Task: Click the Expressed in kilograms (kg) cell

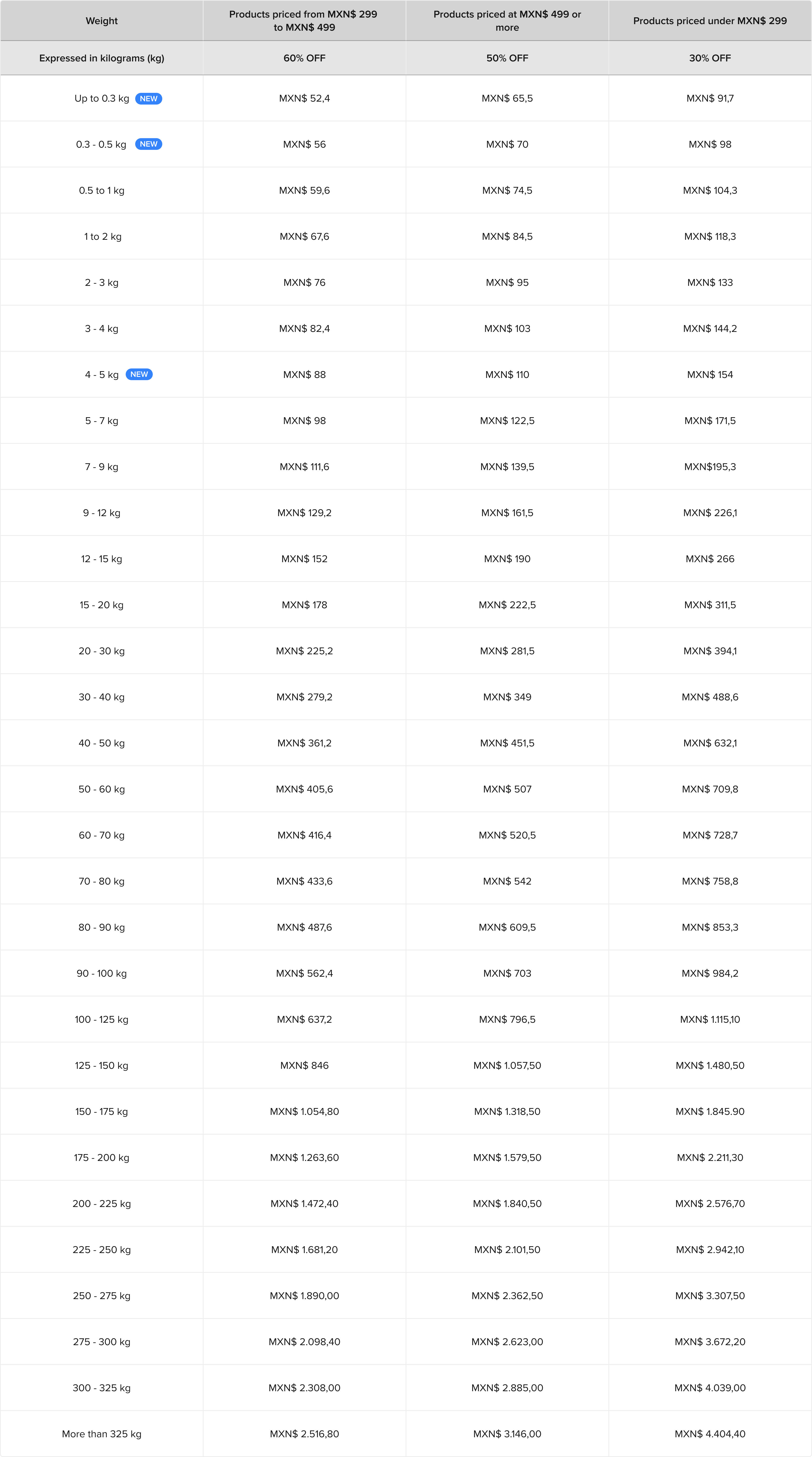Action: [102, 58]
